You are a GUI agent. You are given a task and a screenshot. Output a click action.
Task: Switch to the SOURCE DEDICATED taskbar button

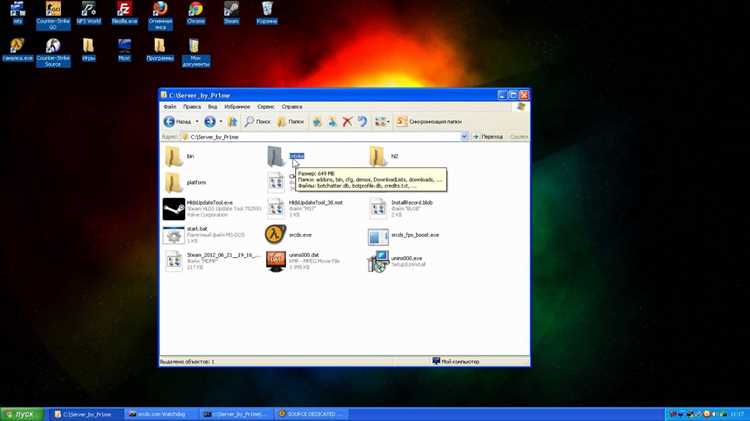point(311,414)
